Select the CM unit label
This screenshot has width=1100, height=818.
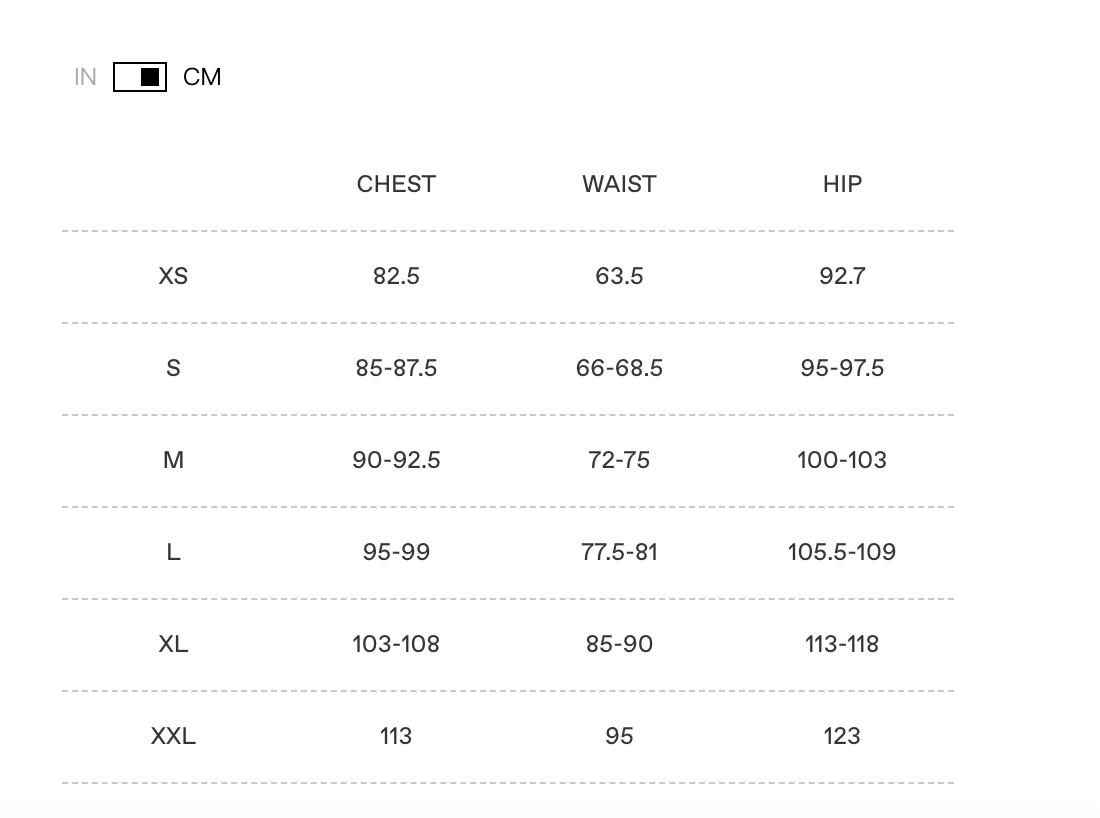coord(202,77)
